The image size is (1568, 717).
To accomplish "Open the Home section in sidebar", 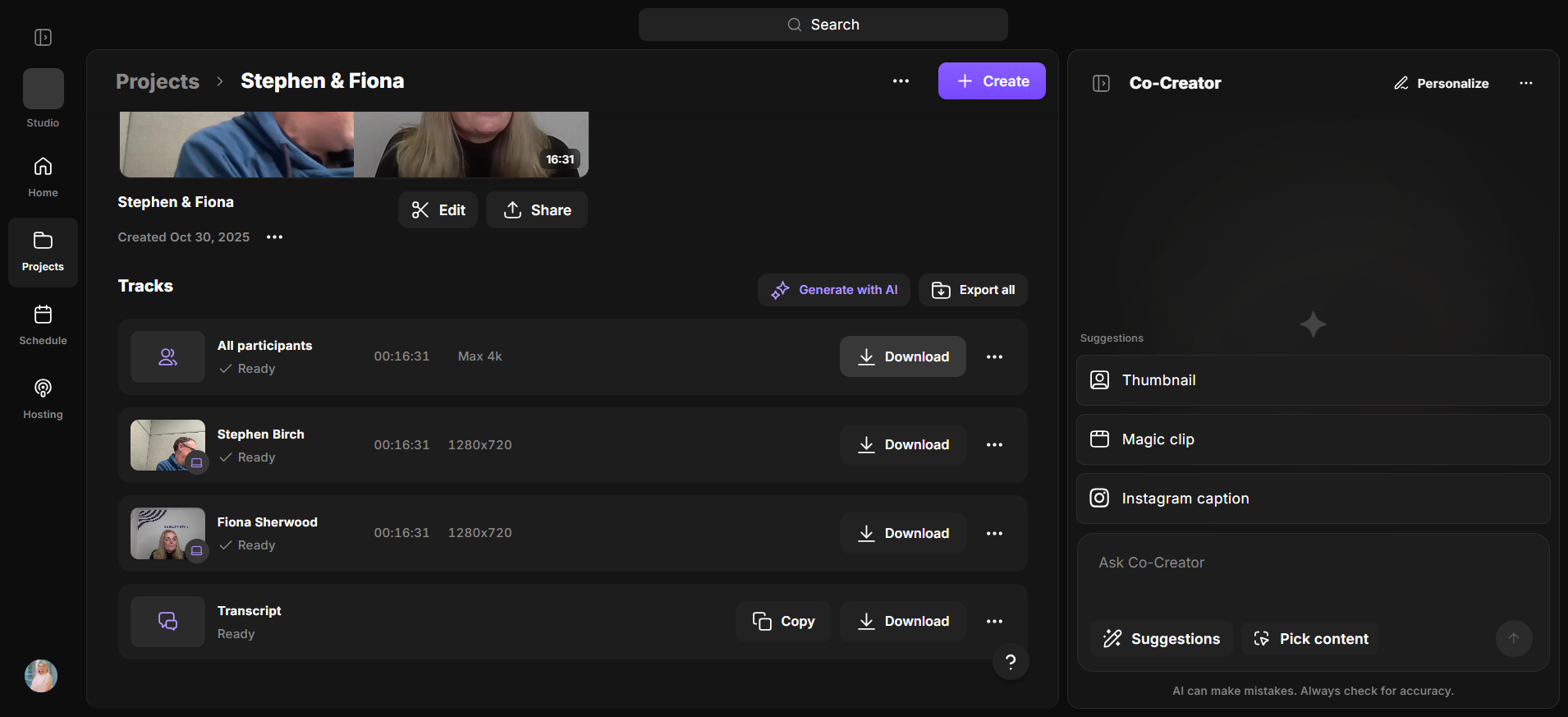I will point(43,177).
